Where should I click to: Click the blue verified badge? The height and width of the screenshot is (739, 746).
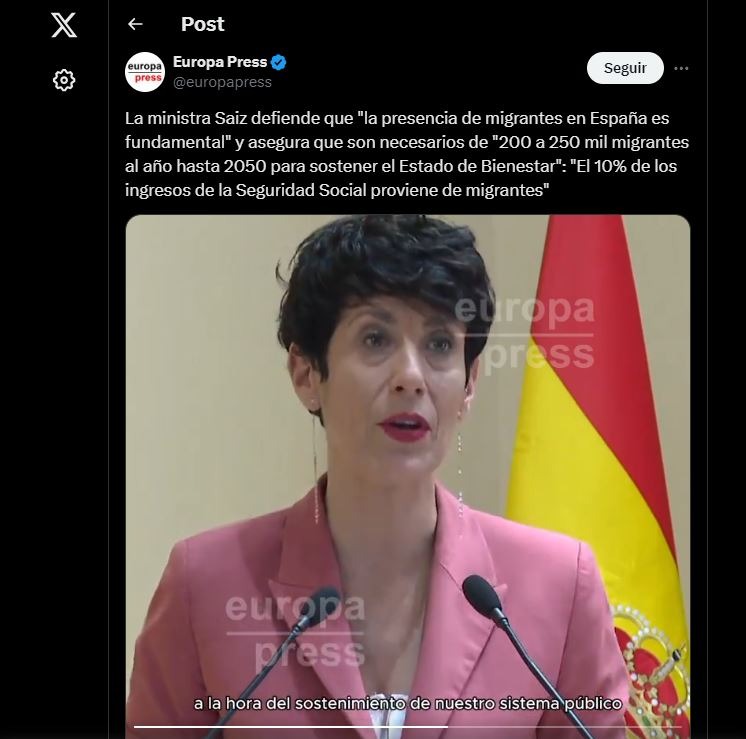[x=278, y=62]
